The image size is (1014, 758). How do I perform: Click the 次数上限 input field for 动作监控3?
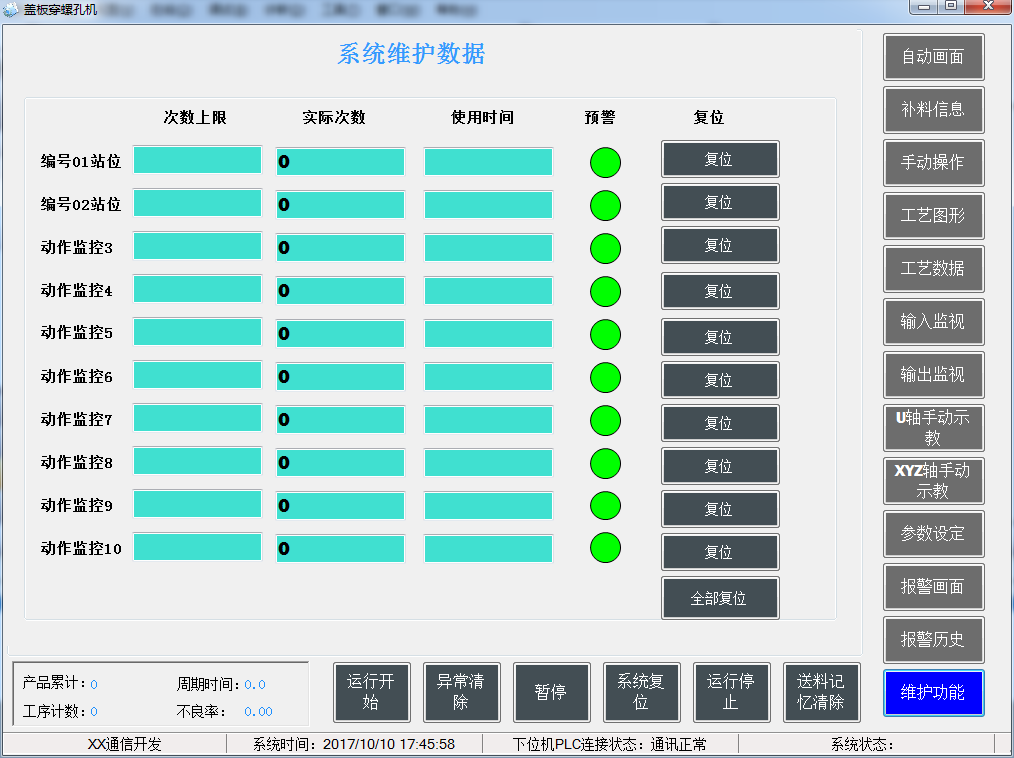click(197, 246)
